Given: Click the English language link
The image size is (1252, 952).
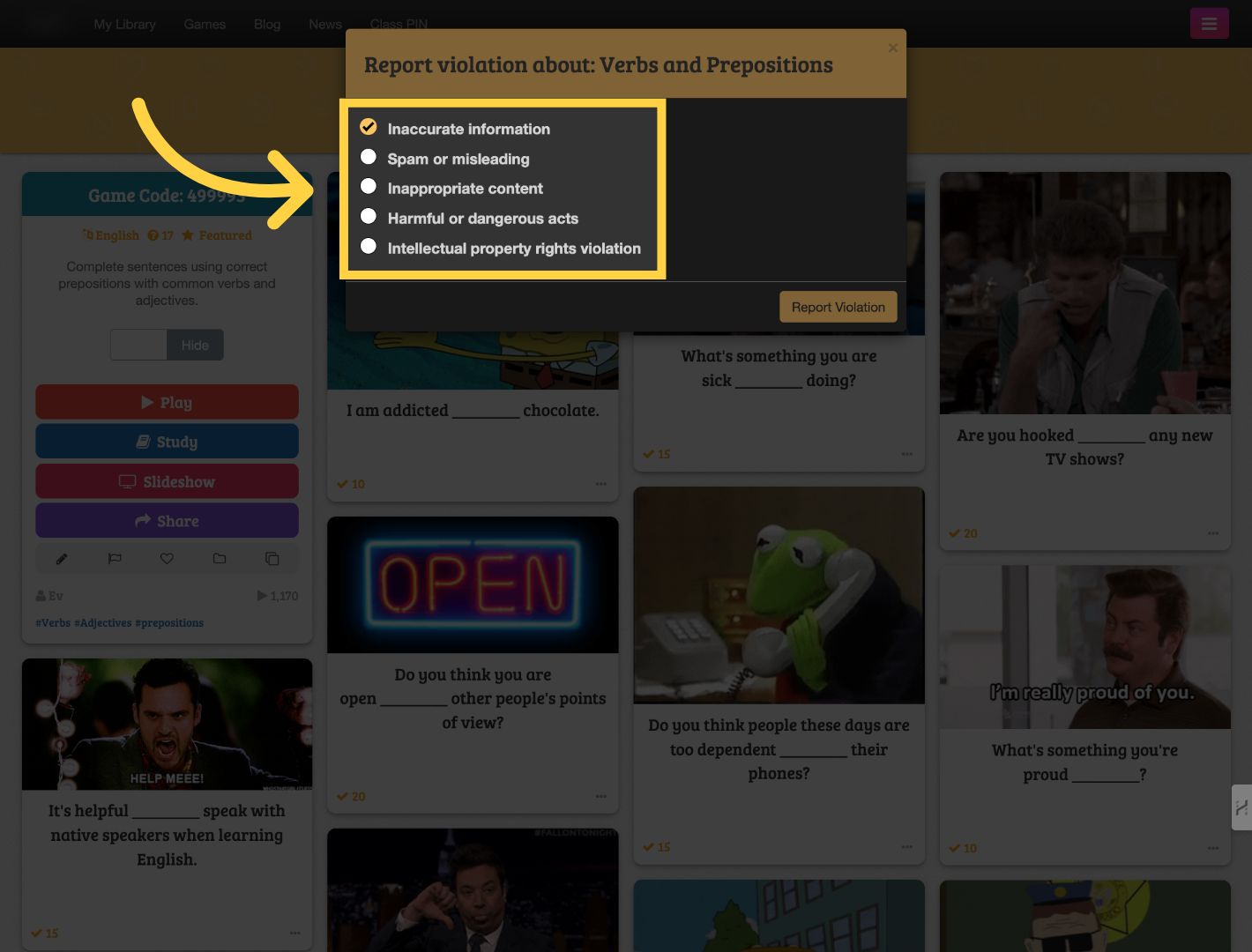Looking at the screenshot, I should (111, 235).
